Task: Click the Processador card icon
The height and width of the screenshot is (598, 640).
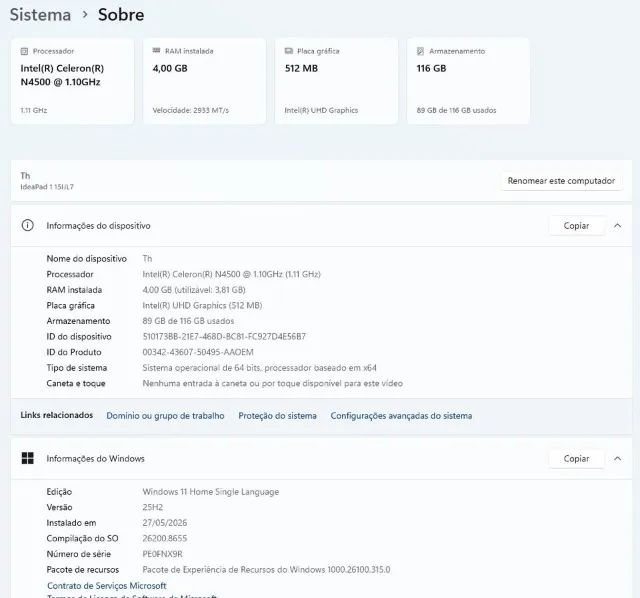Action: pyautogui.click(x=24, y=51)
